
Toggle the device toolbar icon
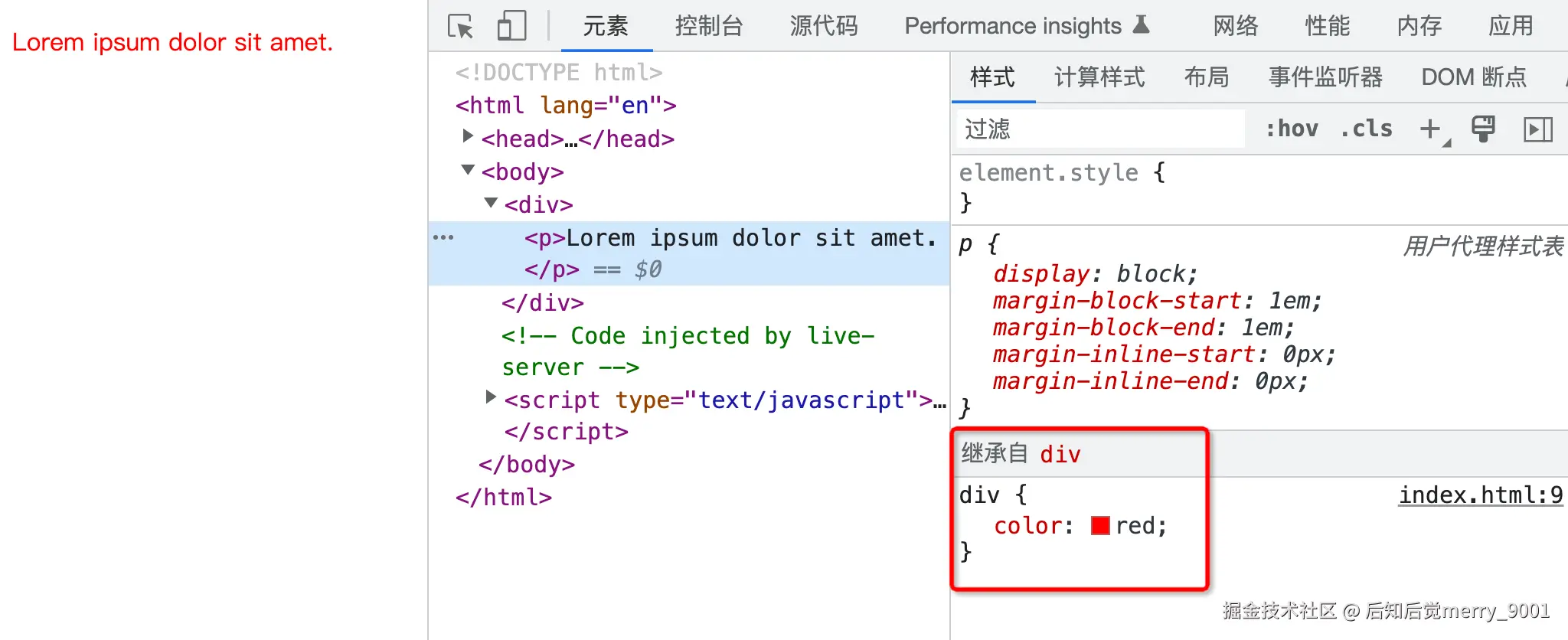tap(511, 26)
